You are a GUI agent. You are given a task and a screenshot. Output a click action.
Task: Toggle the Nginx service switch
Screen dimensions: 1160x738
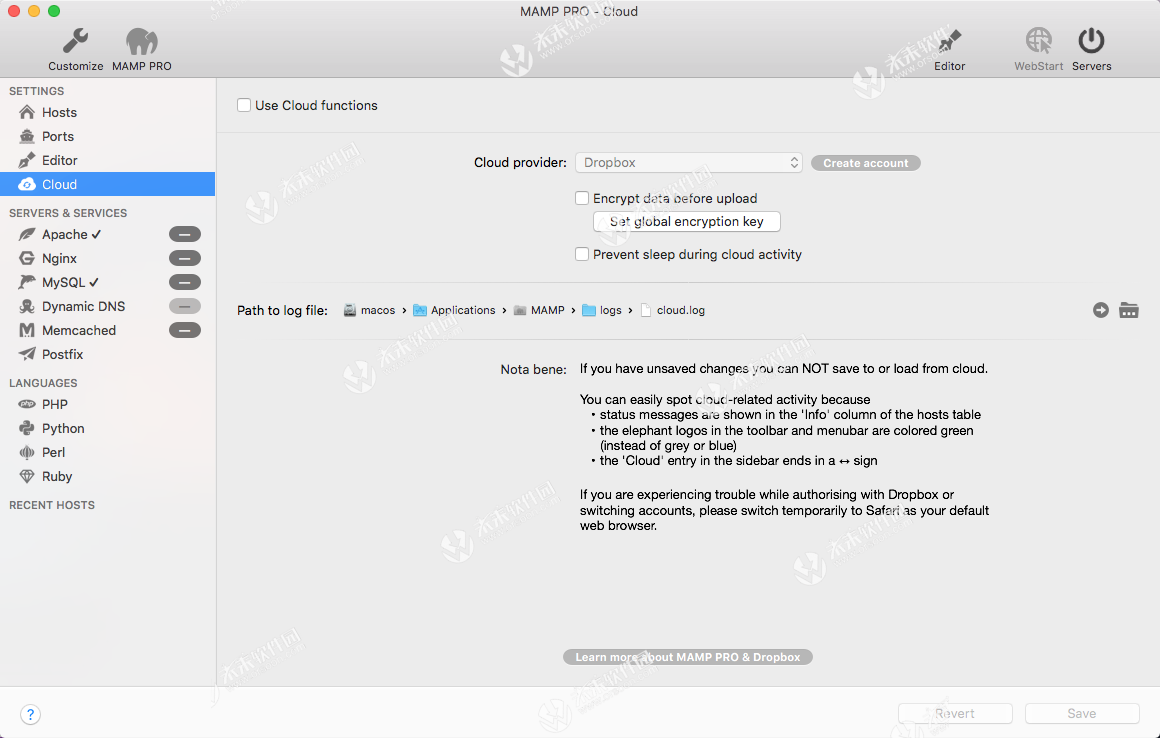pyautogui.click(x=185, y=258)
